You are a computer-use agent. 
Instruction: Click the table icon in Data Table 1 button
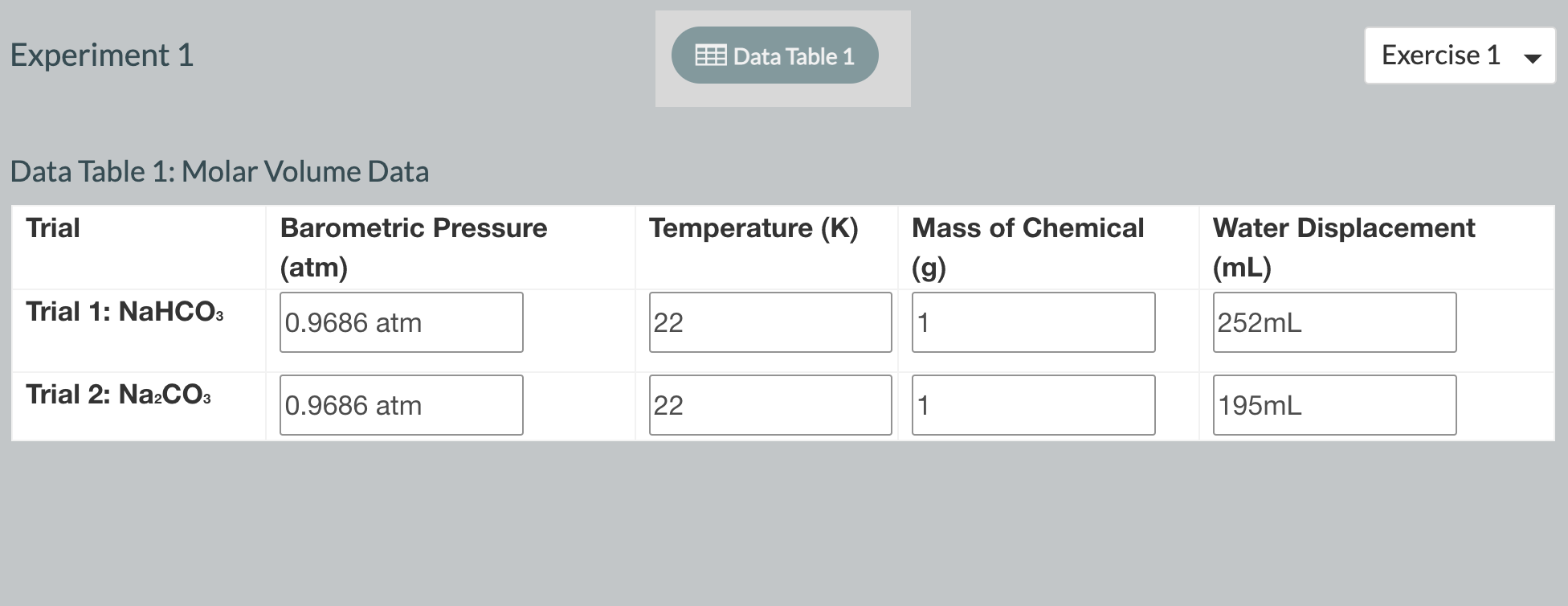(x=710, y=55)
